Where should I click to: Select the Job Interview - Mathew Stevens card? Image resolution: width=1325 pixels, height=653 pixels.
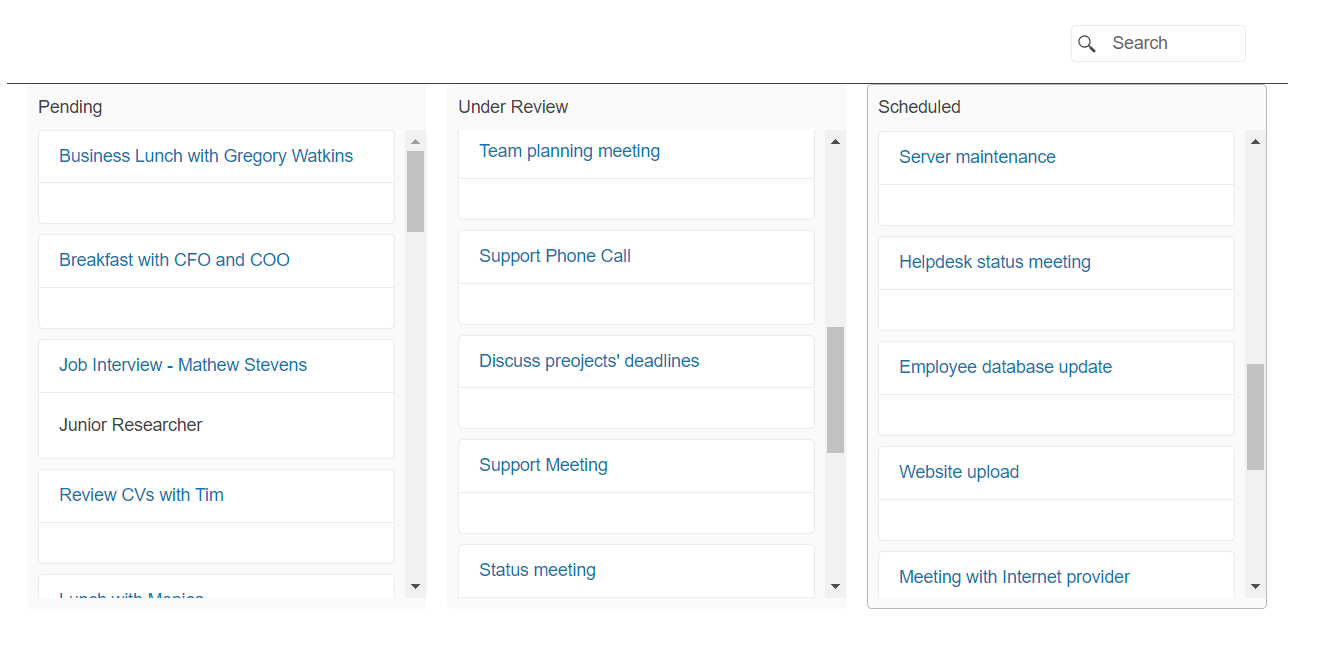coord(183,364)
